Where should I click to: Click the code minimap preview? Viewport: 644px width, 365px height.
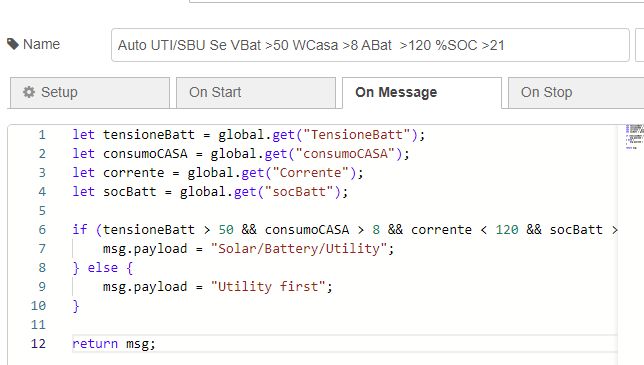[x=634, y=137]
